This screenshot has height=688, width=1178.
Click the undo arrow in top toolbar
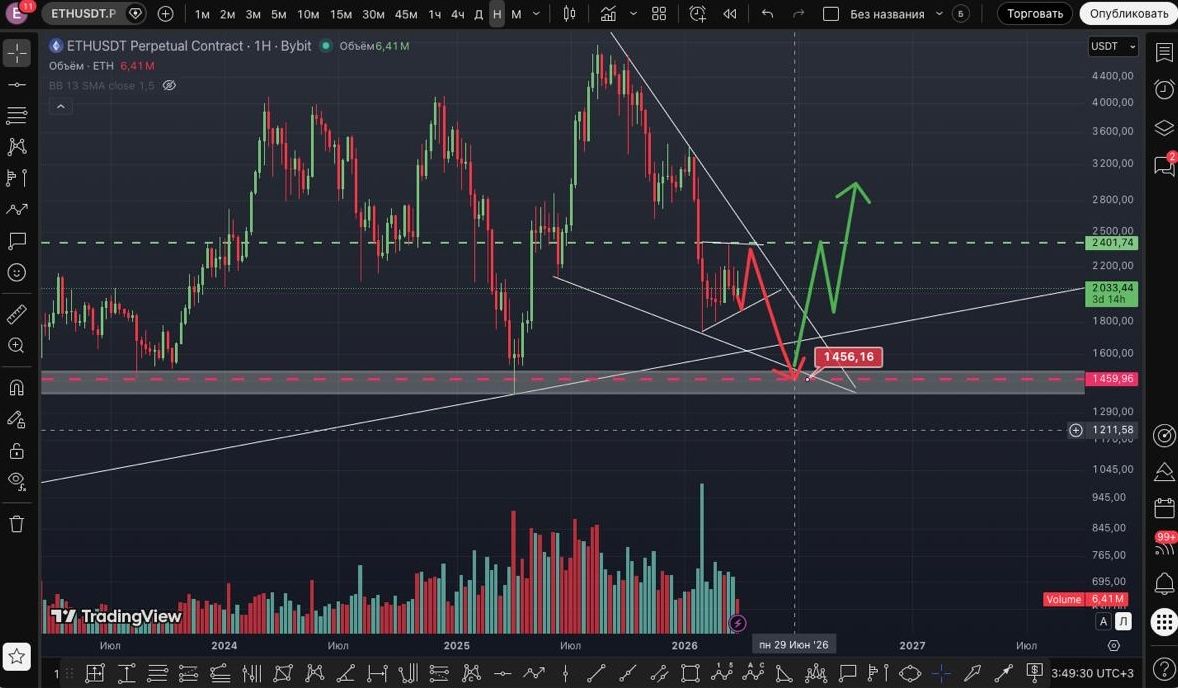767,14
